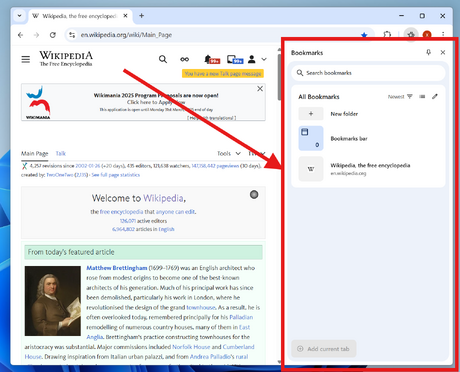Close the Wikipedia tab
The image size is (460, 372).
pos(125,16)
